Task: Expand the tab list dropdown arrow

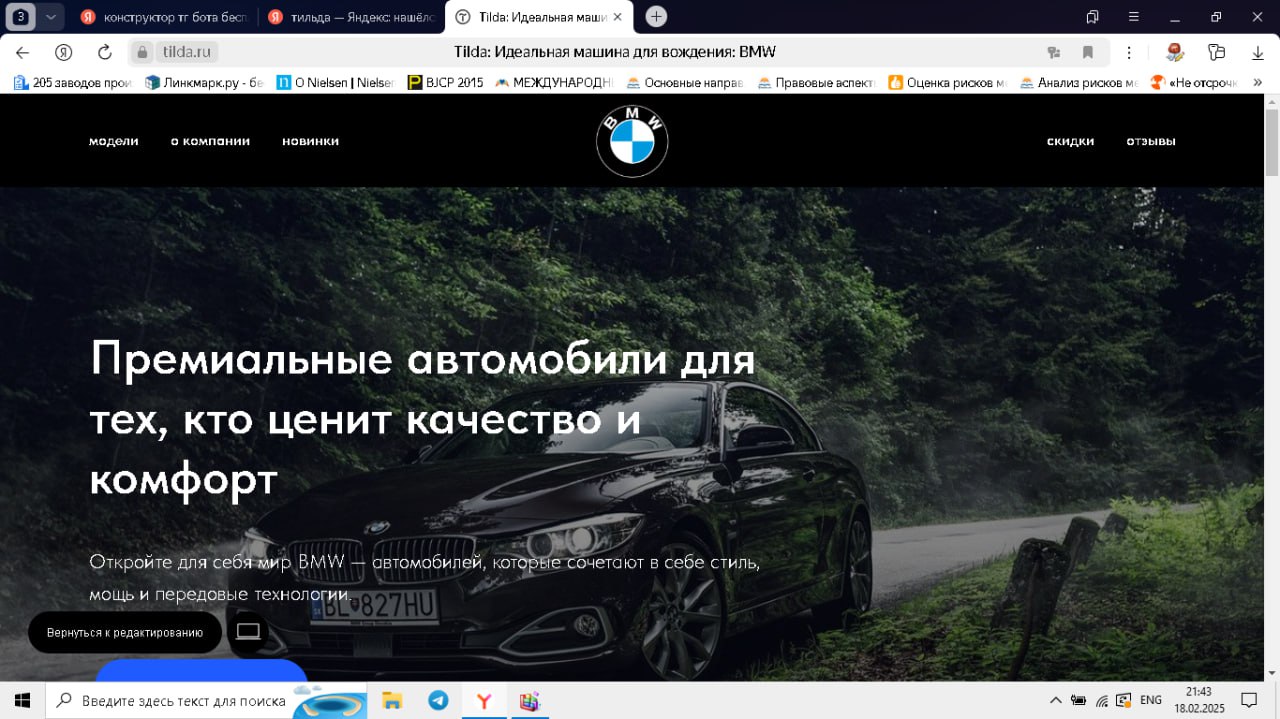Action: [50, 16]
